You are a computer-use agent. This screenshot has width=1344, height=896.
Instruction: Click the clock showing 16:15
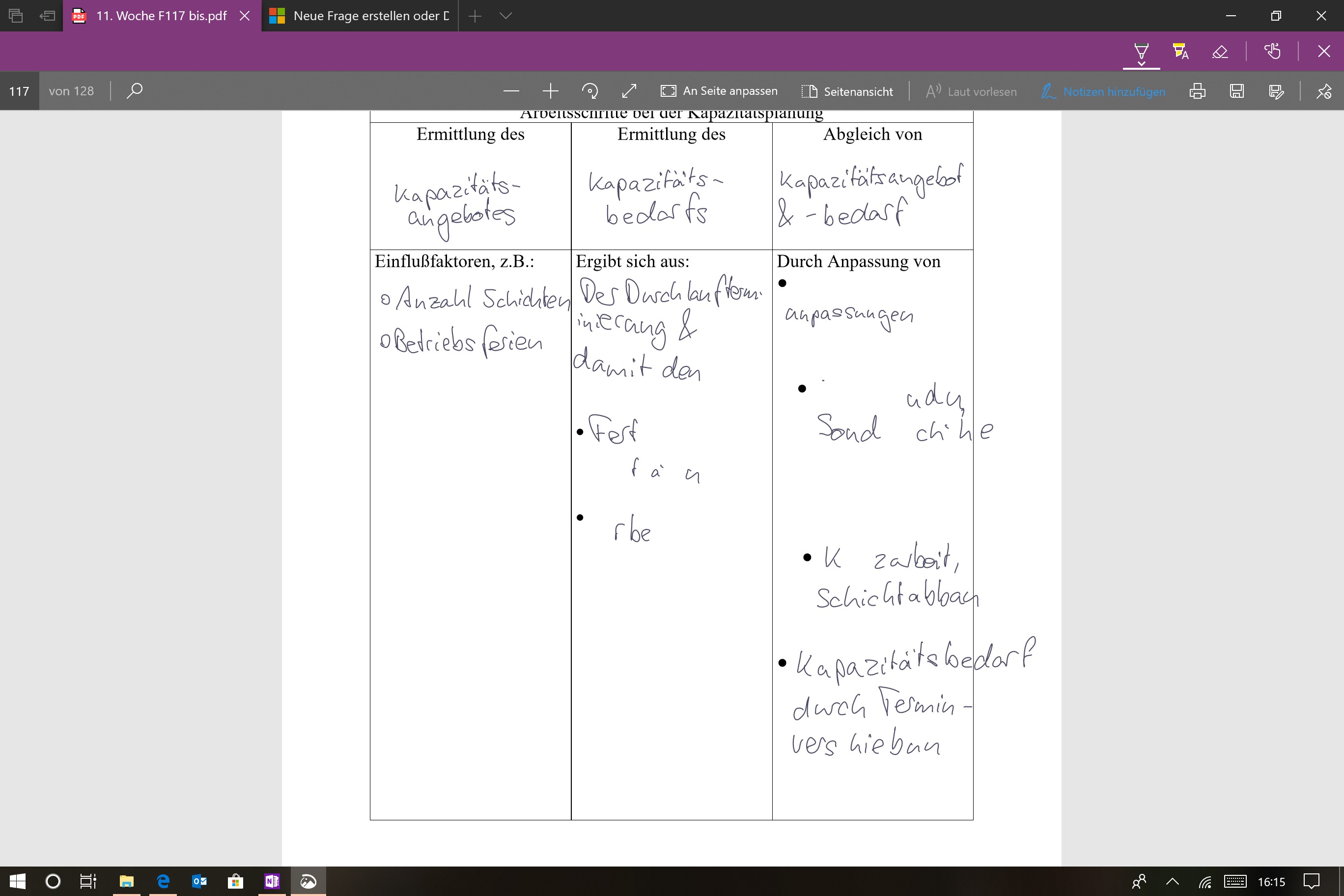(x=1271, y=882)
